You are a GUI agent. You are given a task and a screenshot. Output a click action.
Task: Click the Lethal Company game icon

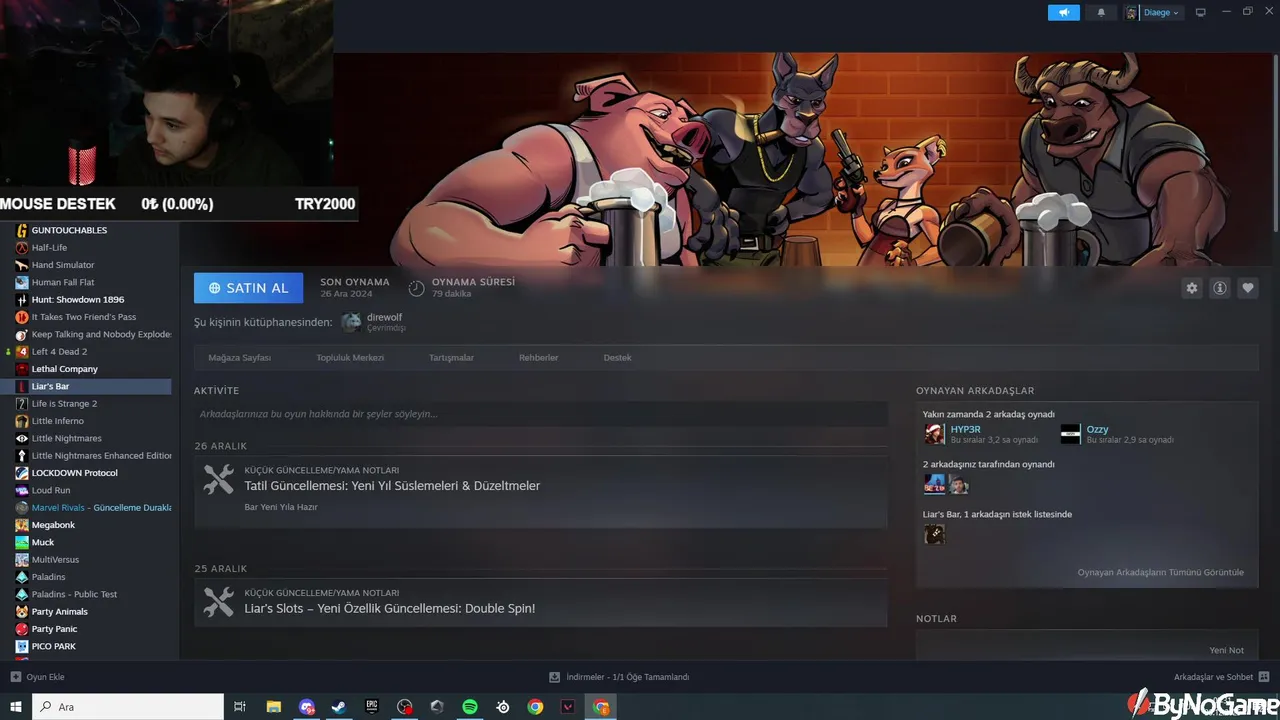tap(22, 369)
